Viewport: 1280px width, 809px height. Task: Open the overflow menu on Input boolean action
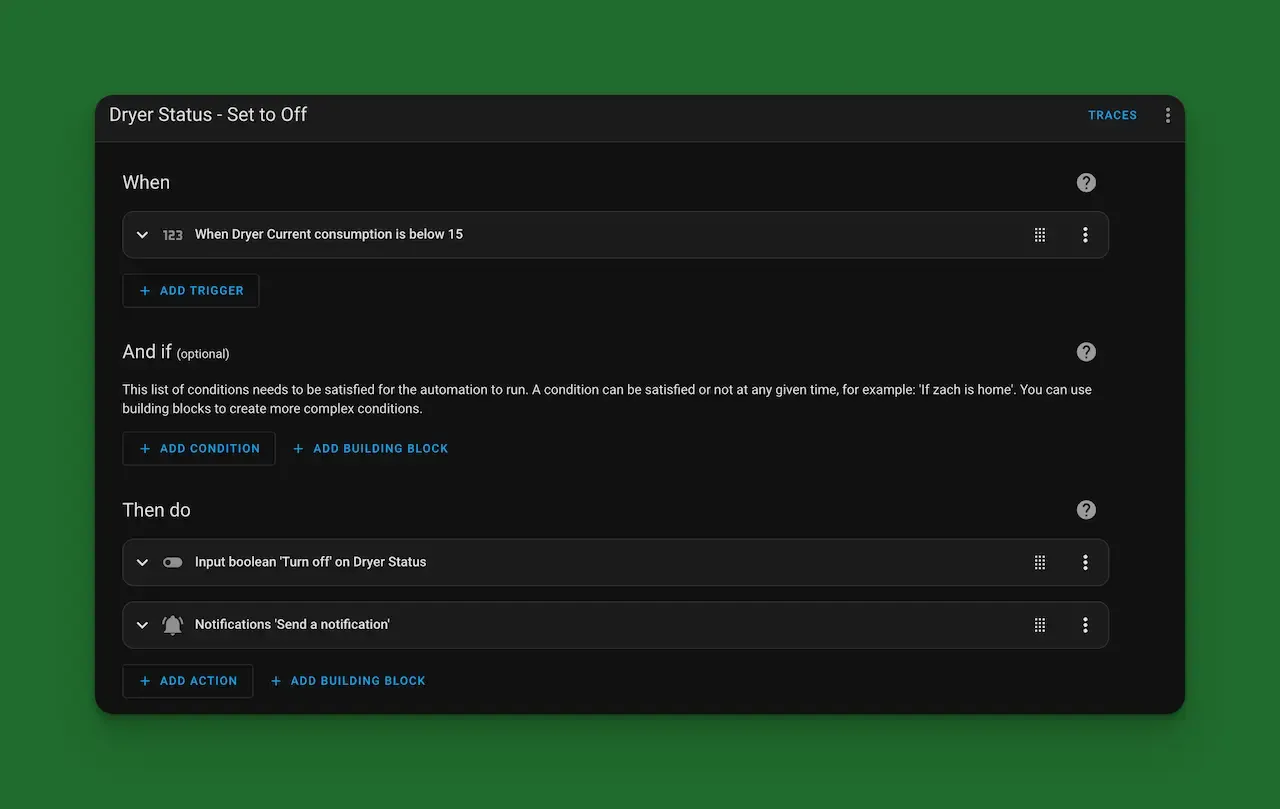[x=1085, y=562]
